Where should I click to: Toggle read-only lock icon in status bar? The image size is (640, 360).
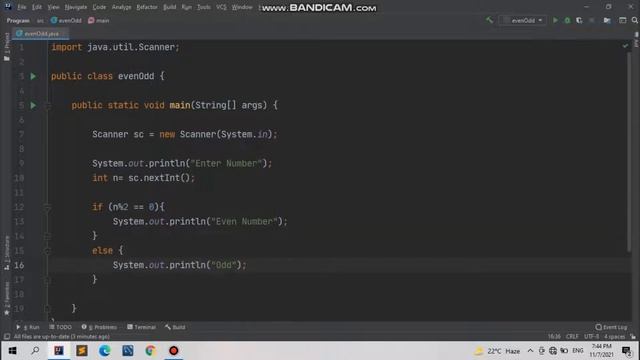[633, 337]
